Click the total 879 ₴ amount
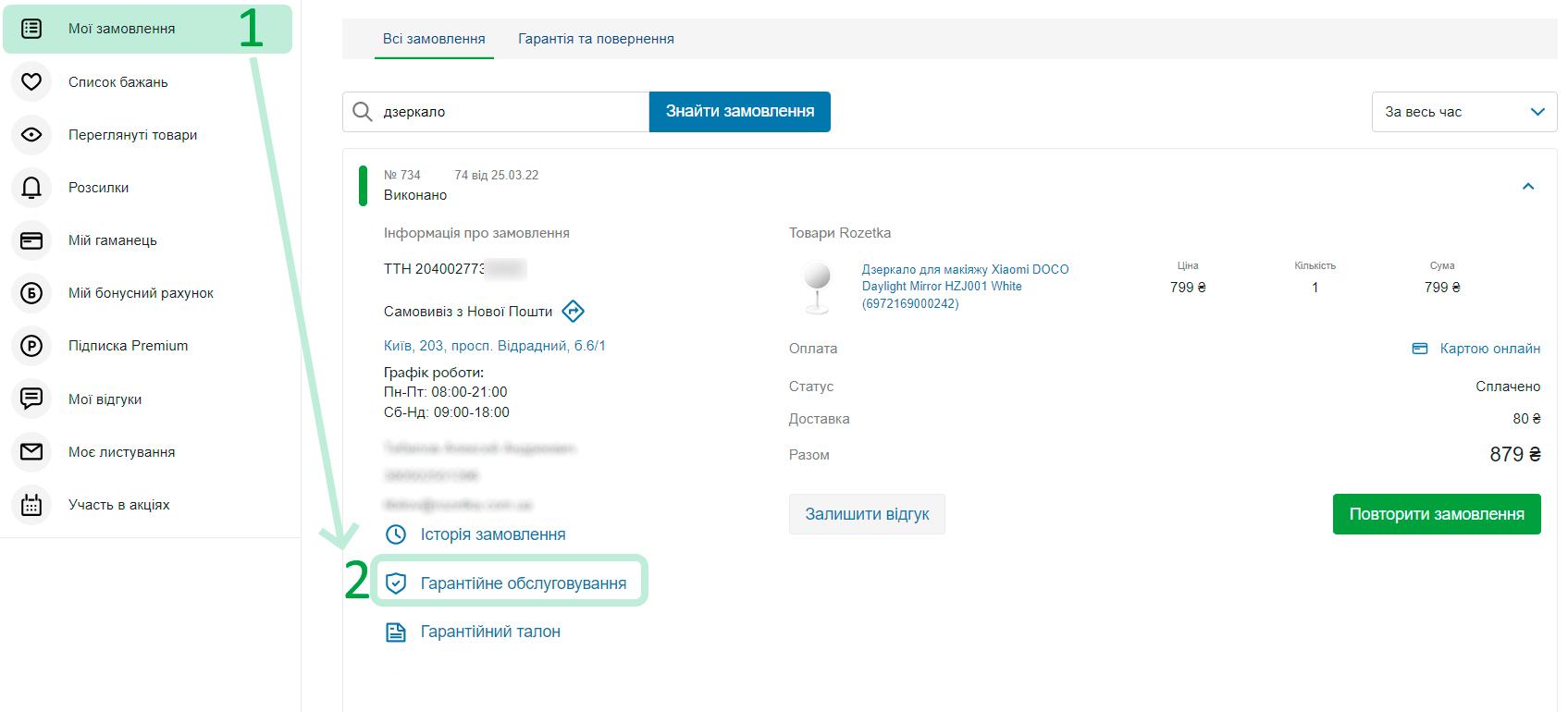 (x=1515, y=455)
